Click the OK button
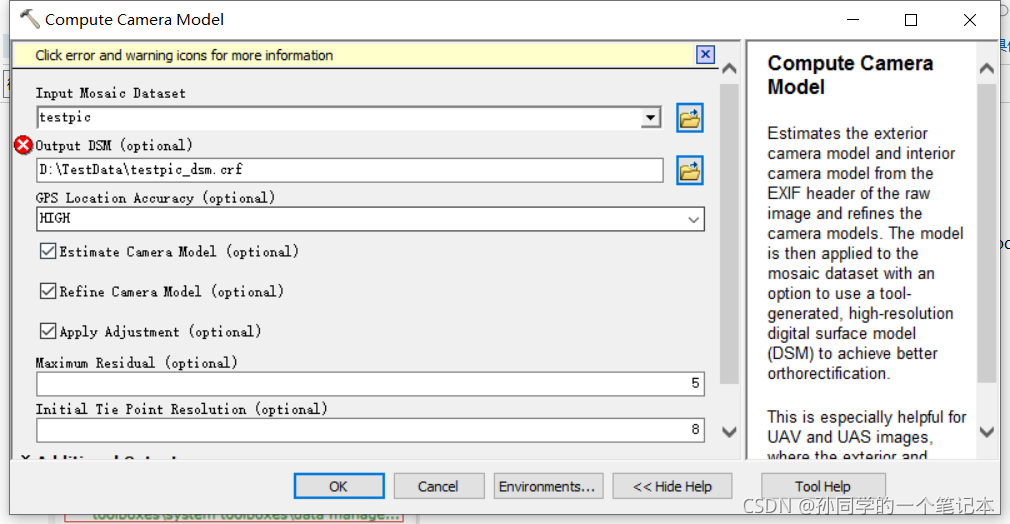 [339, 486]
